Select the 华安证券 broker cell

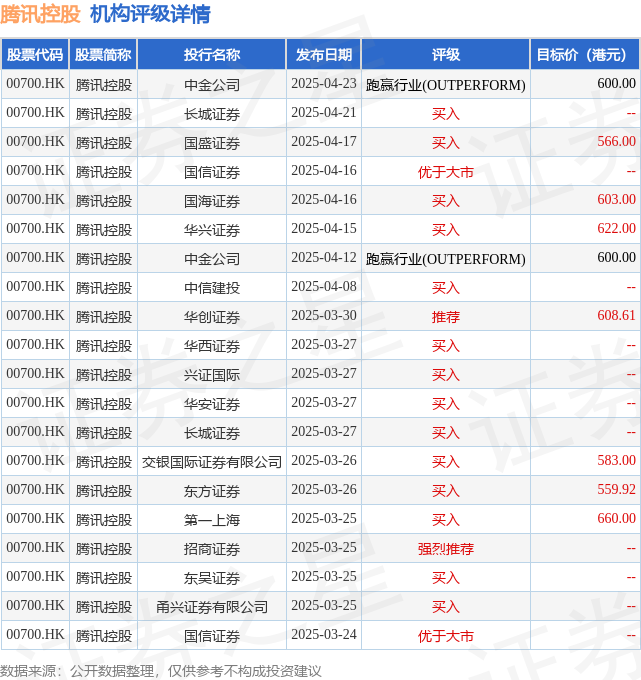(212, 404)
